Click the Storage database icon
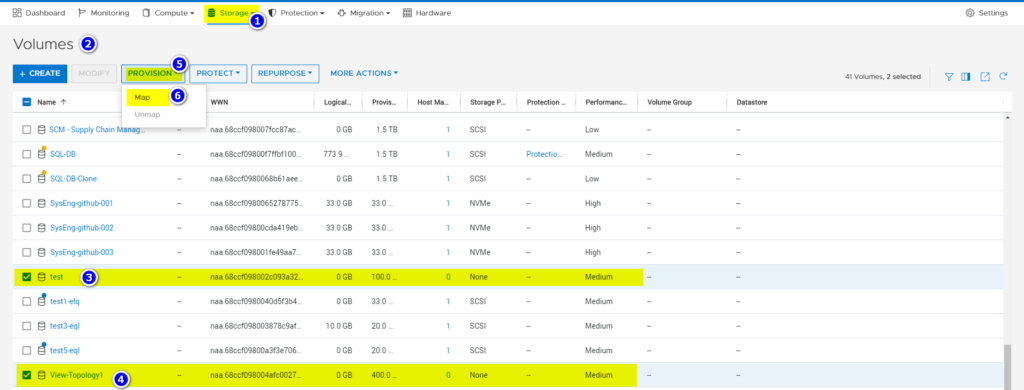Image resolution: width=1024 pixels, height=390 pixels. (x=212, y=13)
